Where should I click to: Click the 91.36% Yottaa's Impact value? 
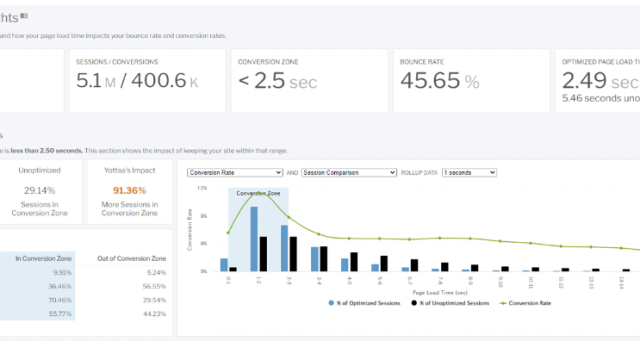[129, 191]
